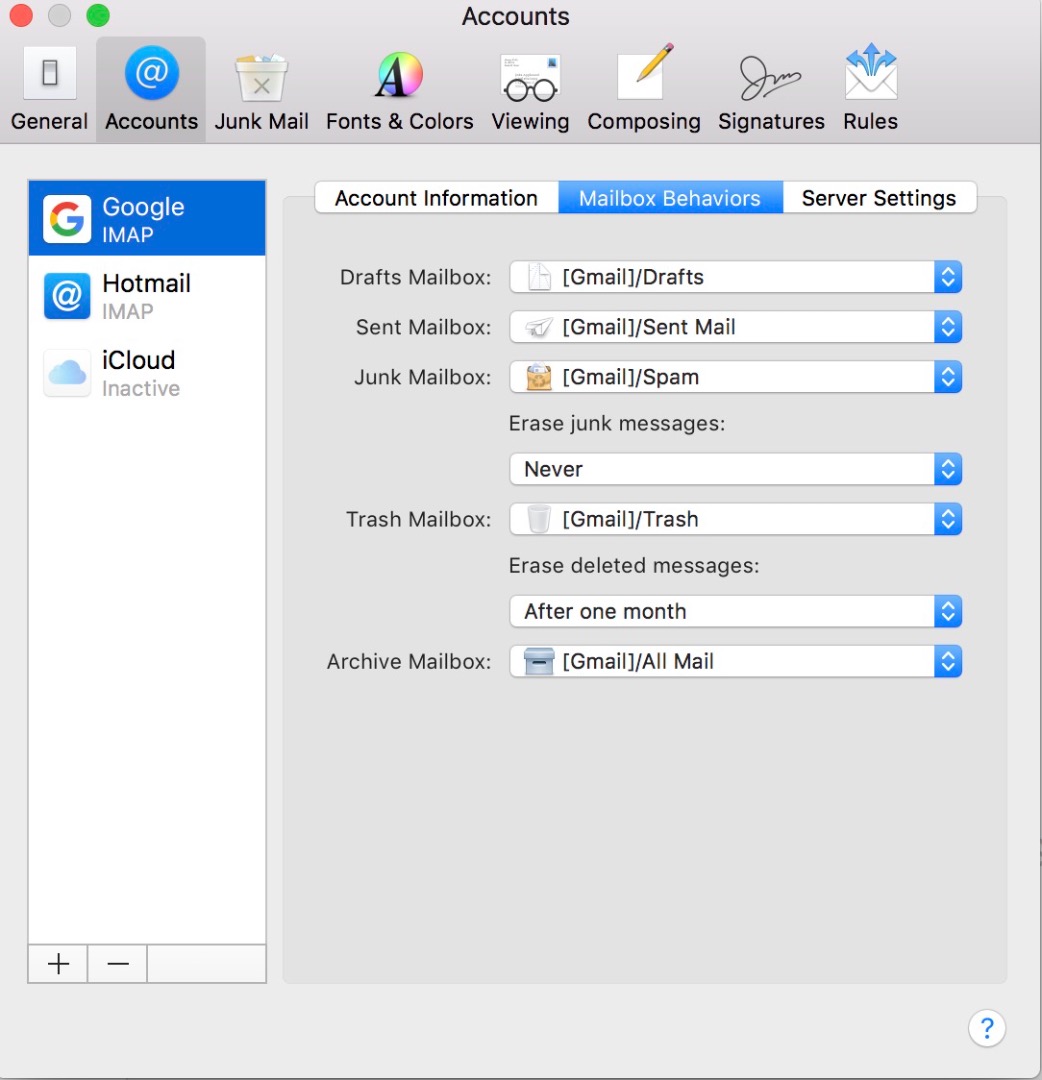This screenshot has height=1080, width=1042.
Task: Open the Erase deleted messages dropdown
Action: pyautogui.click(x=736, y=611)
